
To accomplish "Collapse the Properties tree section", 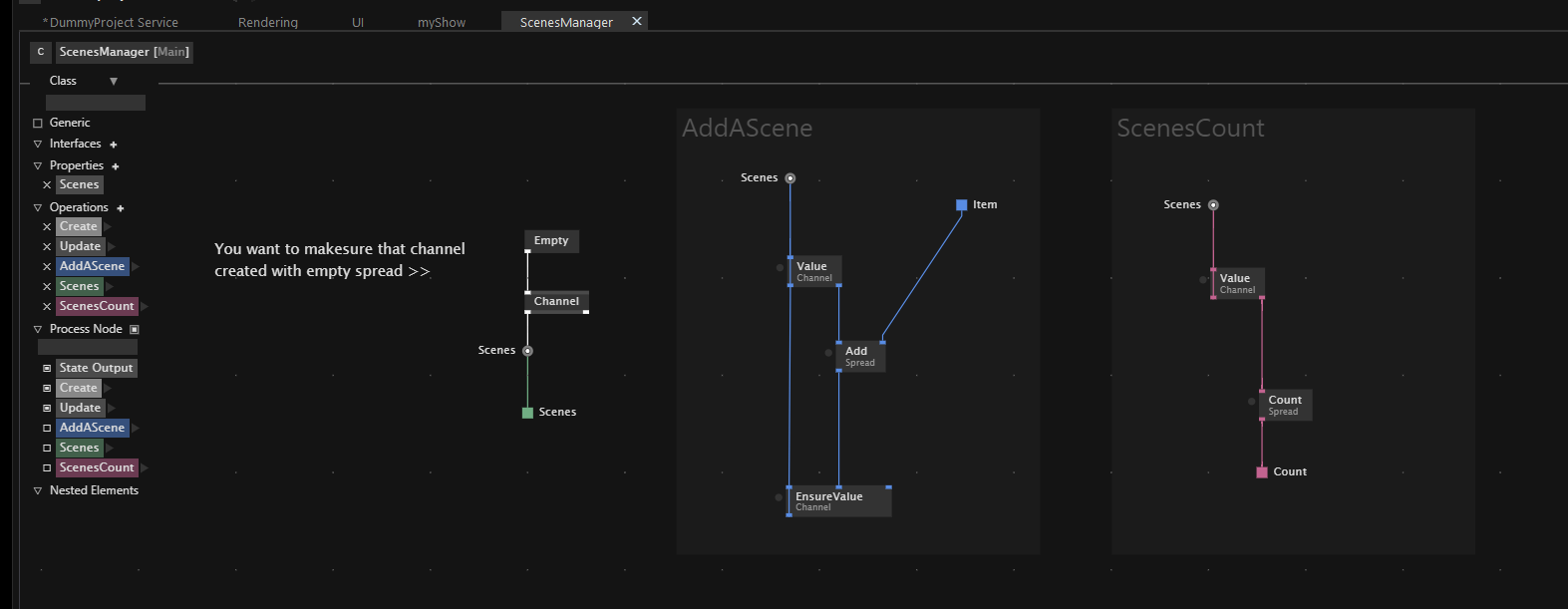I will [x=38, y=166].
